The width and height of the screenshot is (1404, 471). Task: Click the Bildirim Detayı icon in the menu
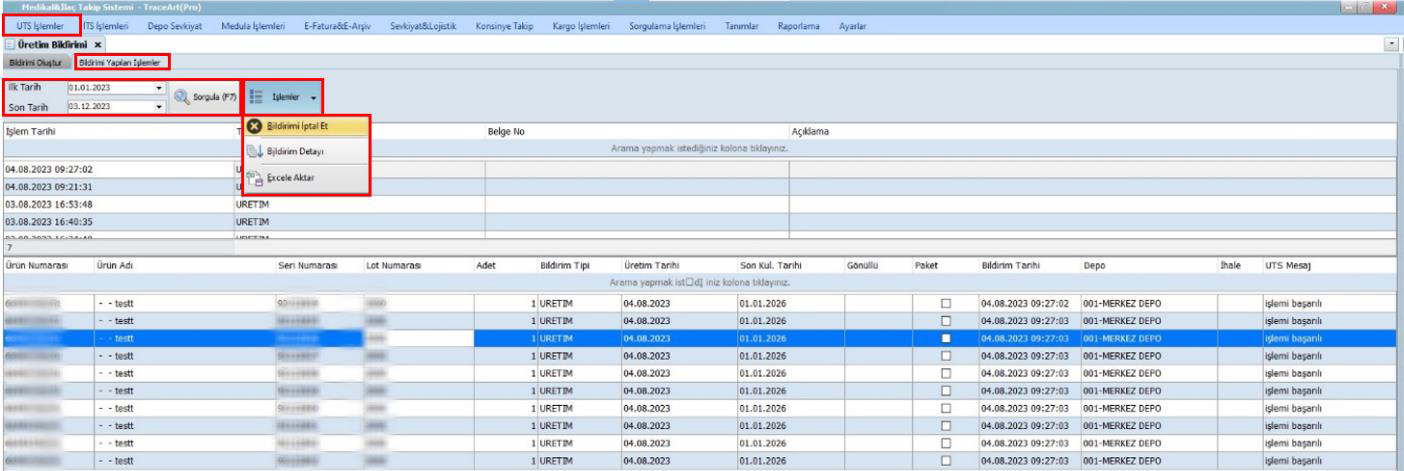tap(254, 151)
